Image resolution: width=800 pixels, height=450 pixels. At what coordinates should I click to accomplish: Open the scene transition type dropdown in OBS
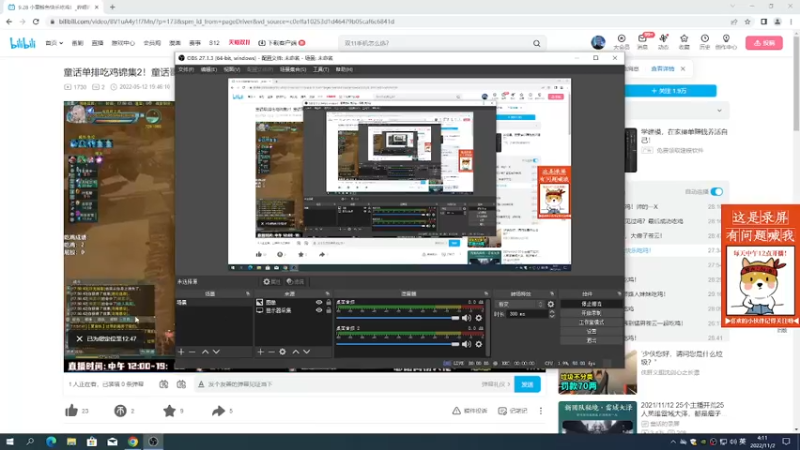pos(520,304)
